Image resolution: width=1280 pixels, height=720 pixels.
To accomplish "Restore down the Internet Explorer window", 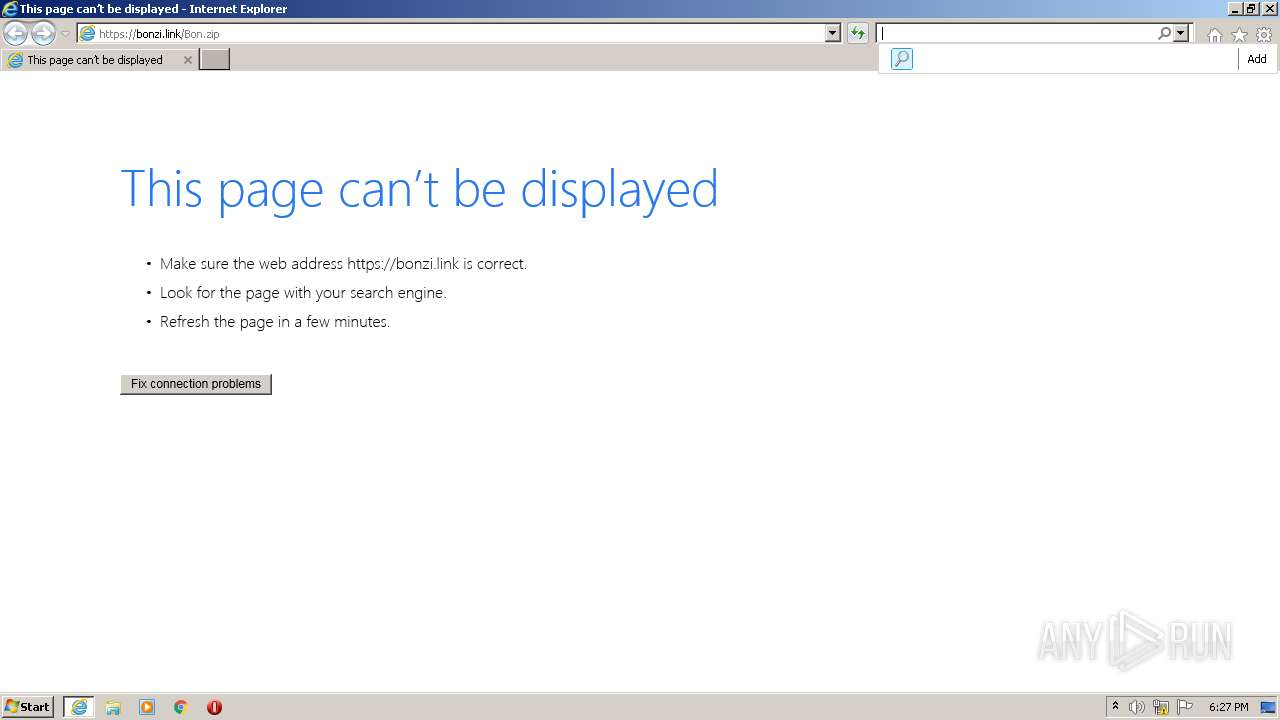I will pos(1251,9).
